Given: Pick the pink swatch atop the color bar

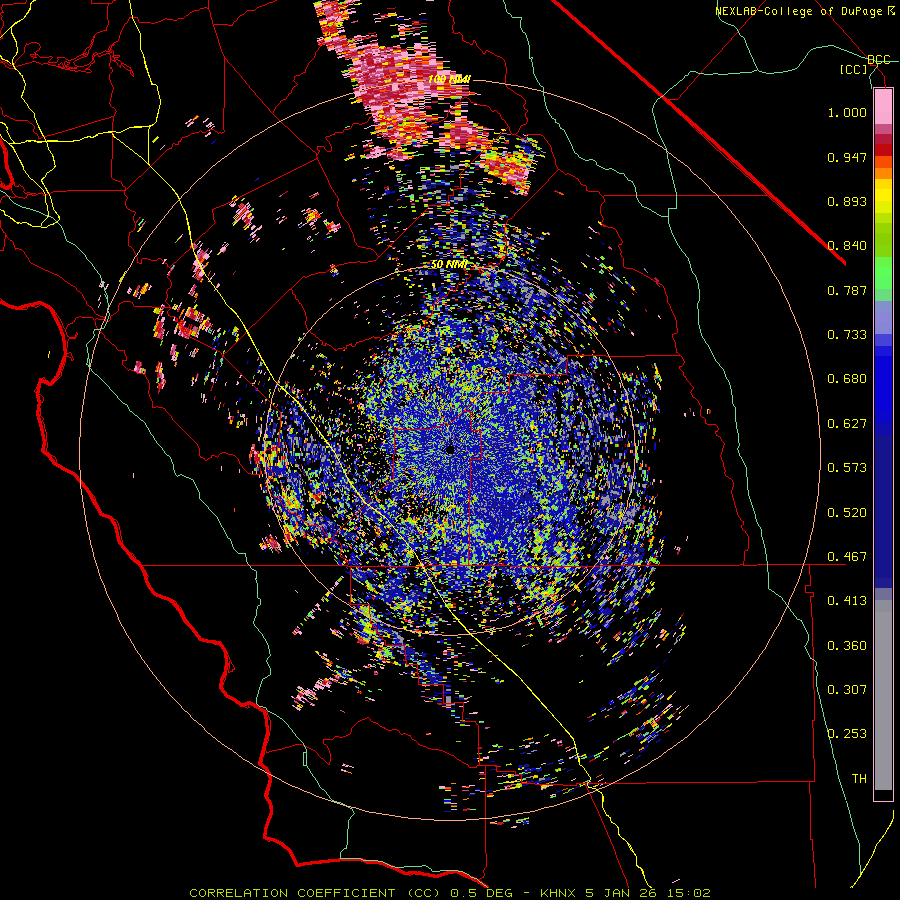Looking at the screenshot, I should click(x=883, y=106).
